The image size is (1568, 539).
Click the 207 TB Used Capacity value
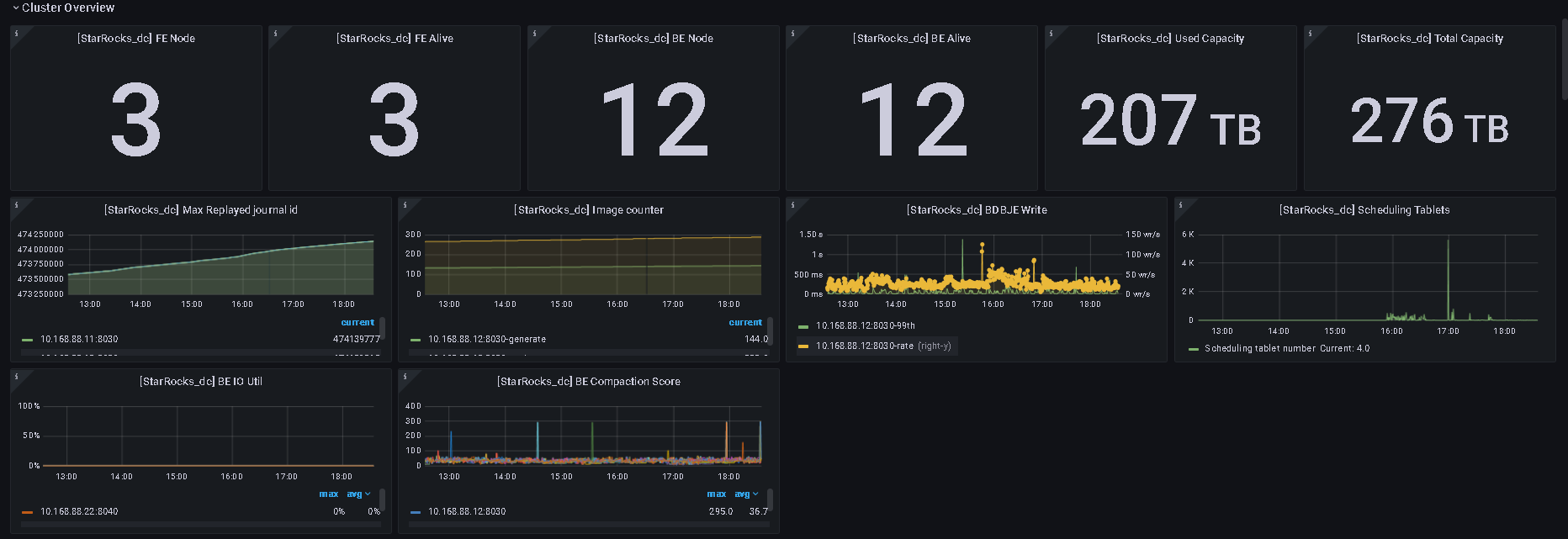(1170, 119)
